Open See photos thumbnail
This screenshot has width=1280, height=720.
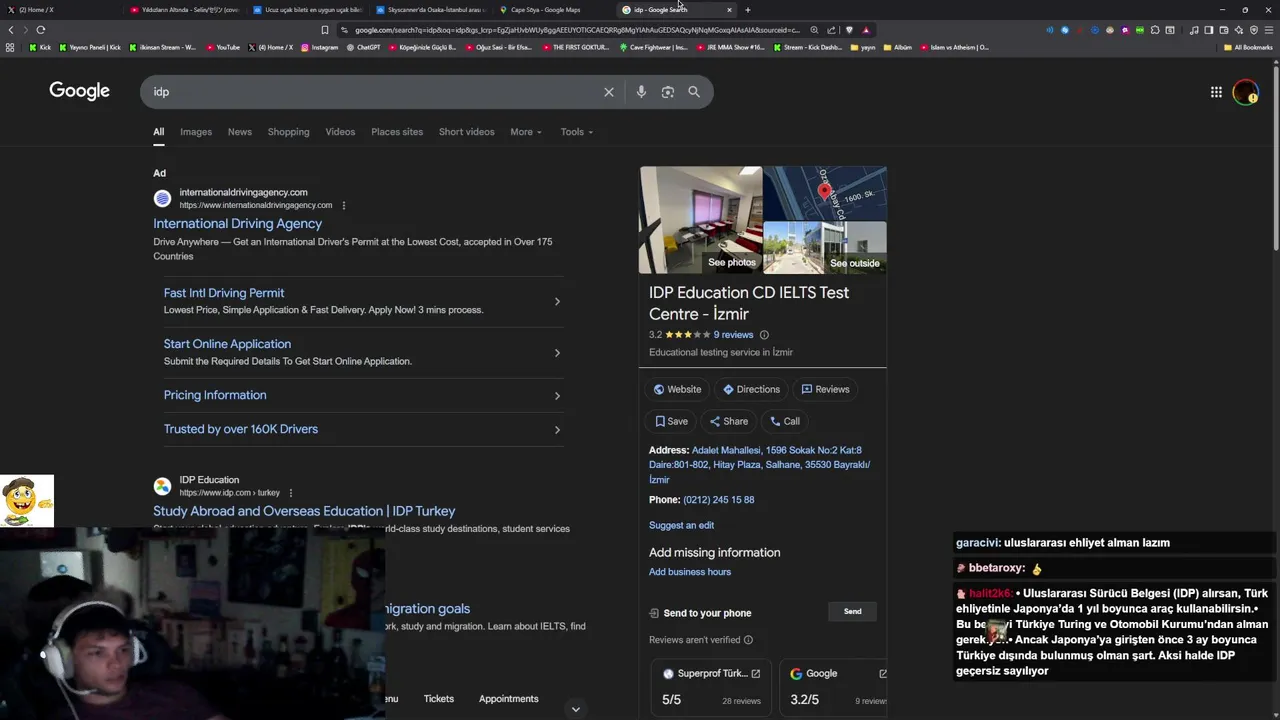click(x=700, y=220)
